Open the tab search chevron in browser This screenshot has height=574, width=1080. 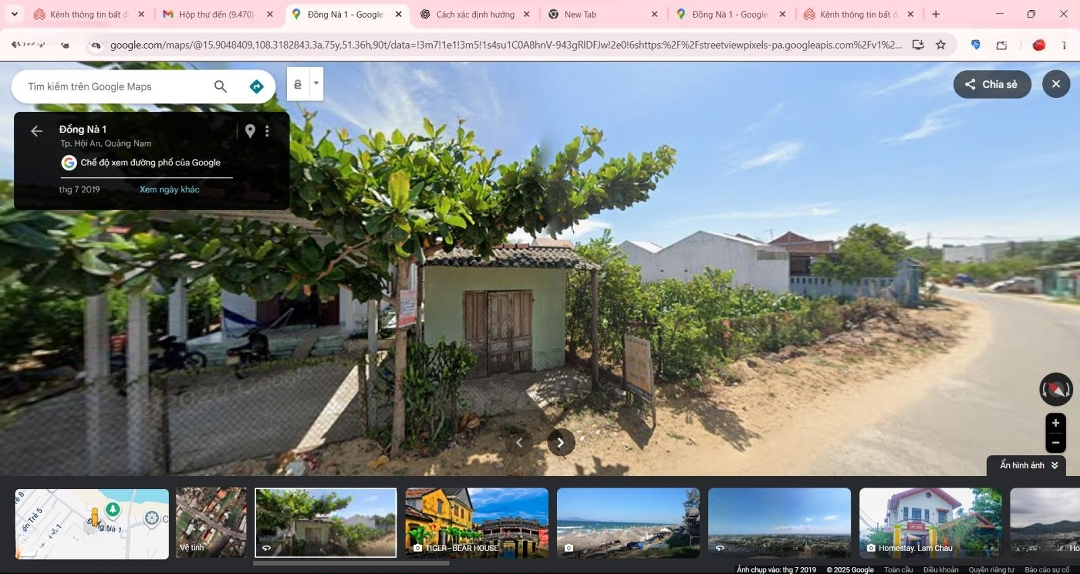[x=14, y=14]
